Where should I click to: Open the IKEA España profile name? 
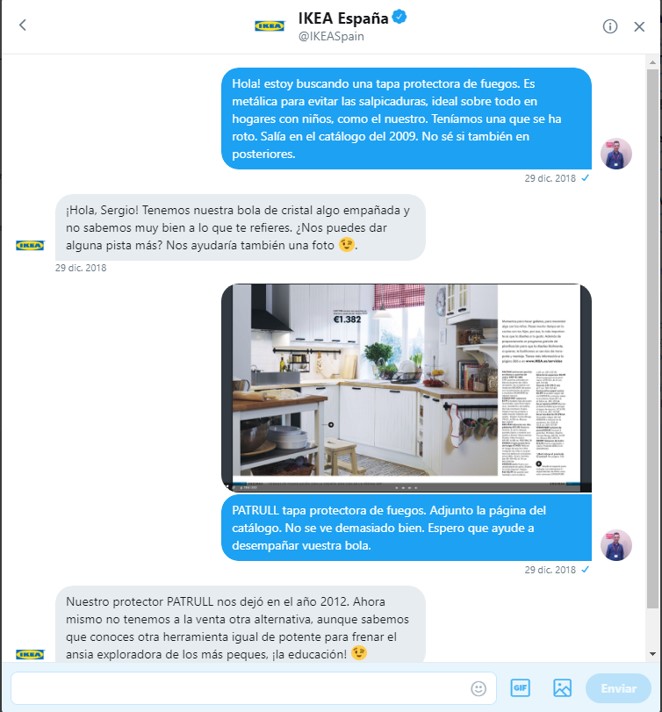pyautogui.click(x=343, y=18)
